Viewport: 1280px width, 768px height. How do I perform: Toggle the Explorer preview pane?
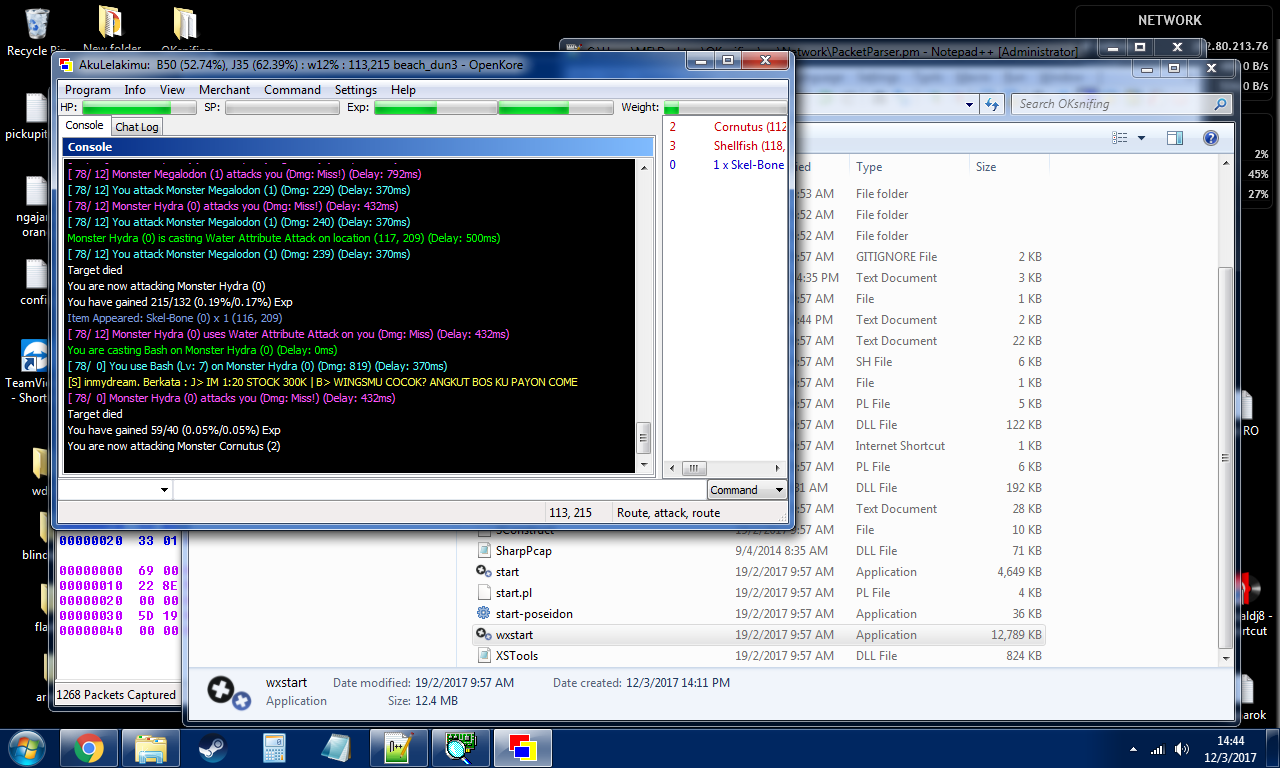point(1174,138)
